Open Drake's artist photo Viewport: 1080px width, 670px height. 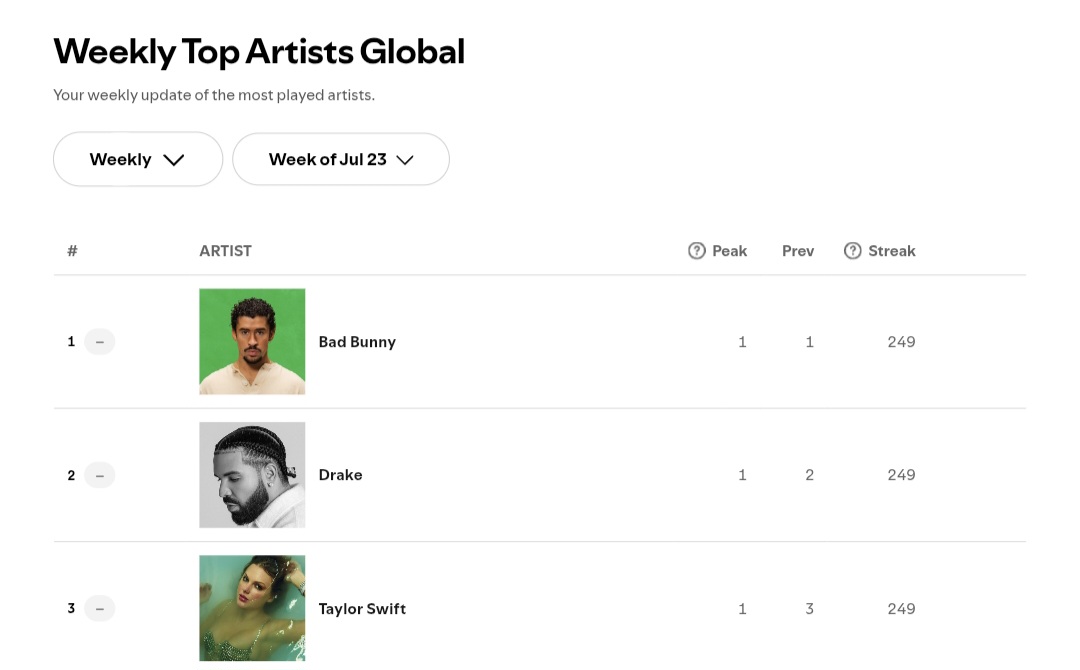[x=252, y=475]
